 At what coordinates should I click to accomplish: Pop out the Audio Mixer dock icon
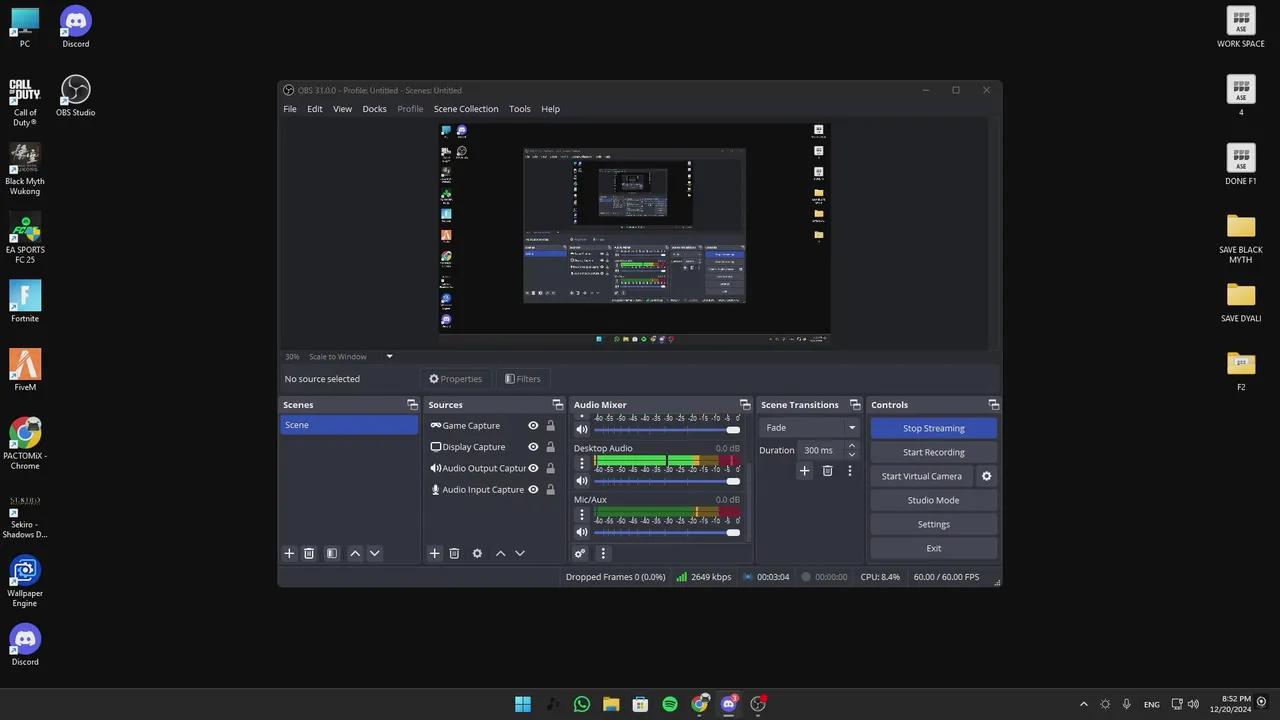pyautogui.click(x=745, y=404)
